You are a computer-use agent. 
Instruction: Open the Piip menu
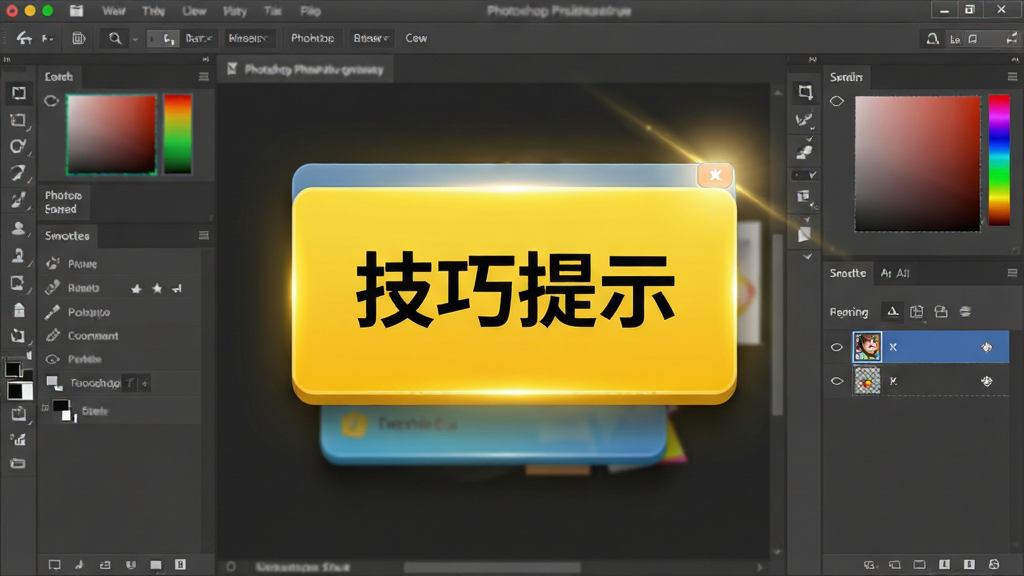(310, 11)
